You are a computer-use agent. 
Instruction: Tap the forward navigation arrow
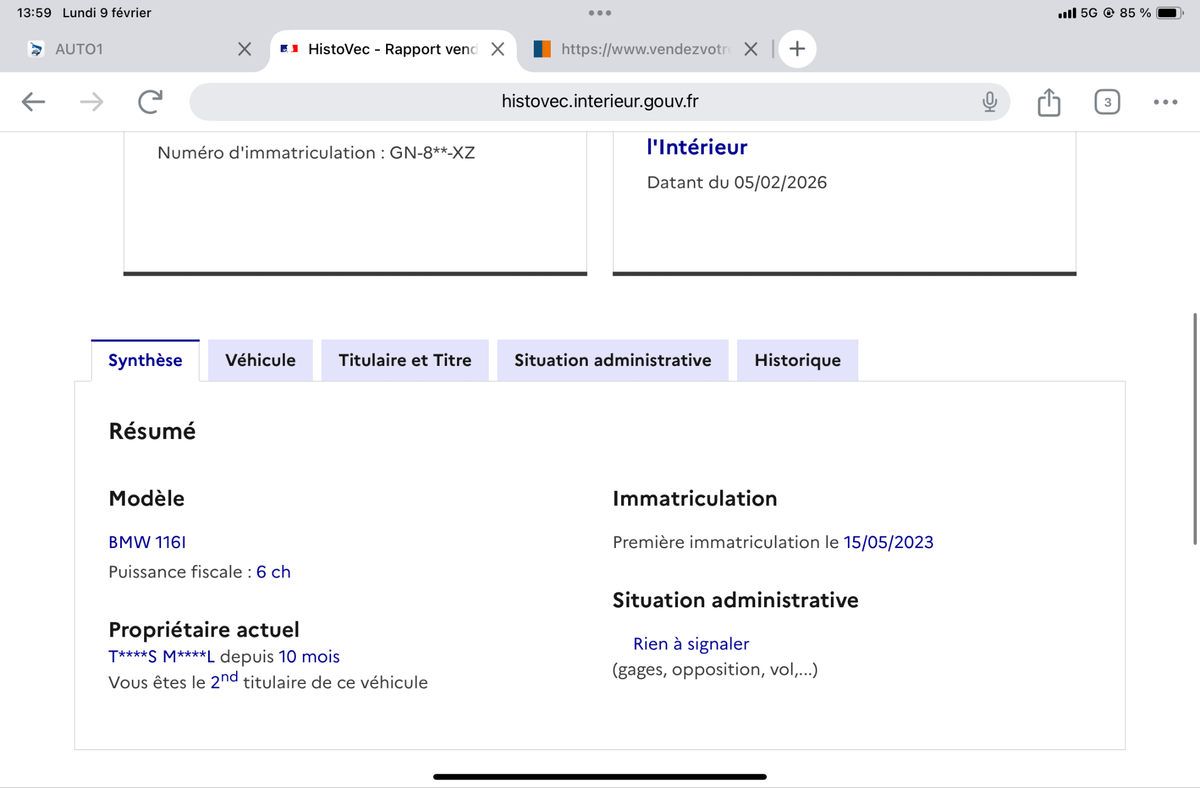click(x=91, y=101)
